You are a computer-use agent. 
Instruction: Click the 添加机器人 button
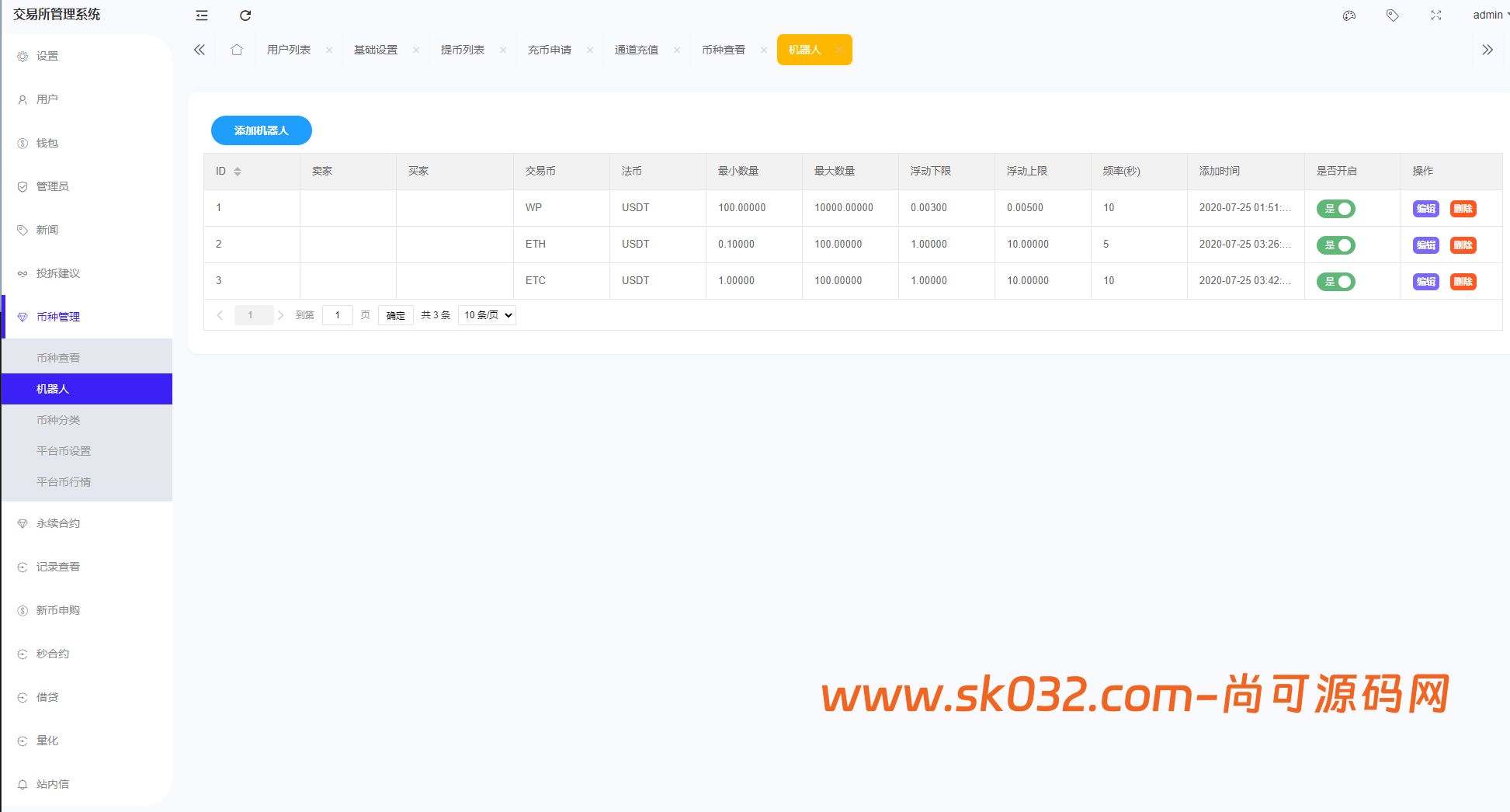point(261,130)
